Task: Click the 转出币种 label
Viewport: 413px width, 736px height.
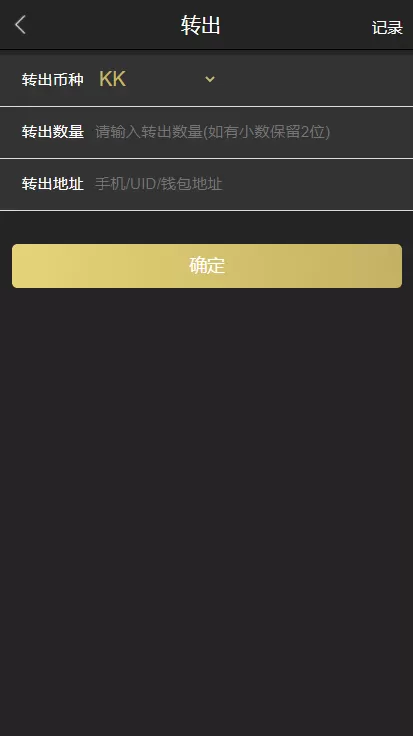Action: [53, 79]
